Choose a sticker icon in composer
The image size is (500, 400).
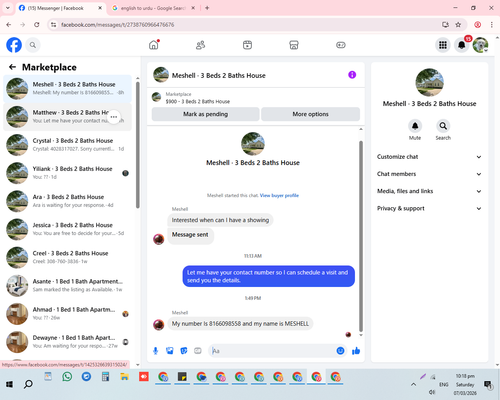click(x=184, y=351)
